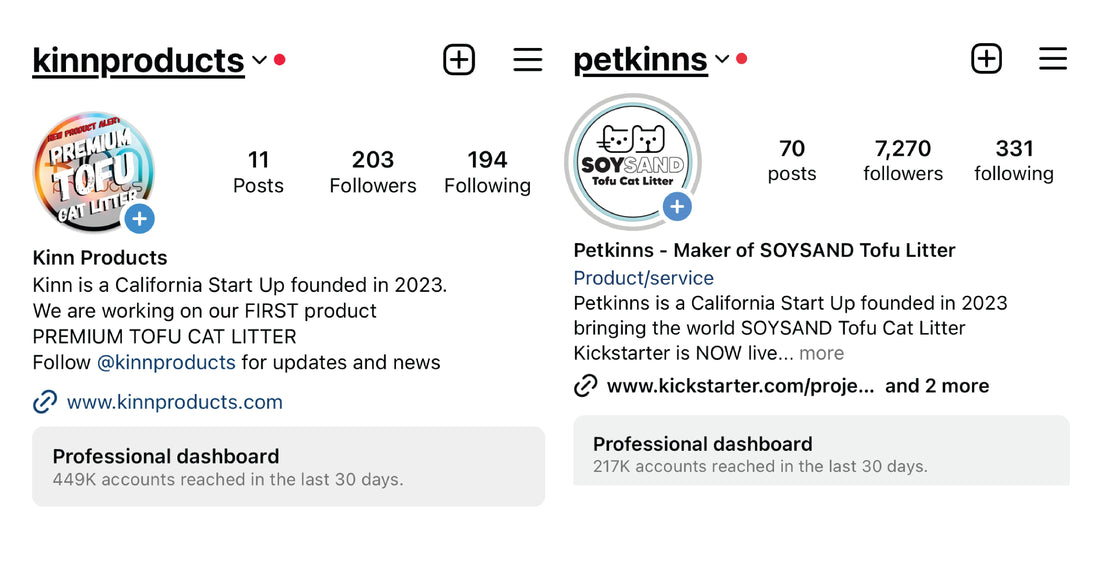Add story via plus badge on SOYSAND avatar
The height and width of the screenshot is (576, 1100).
click(x=677, y=207)
